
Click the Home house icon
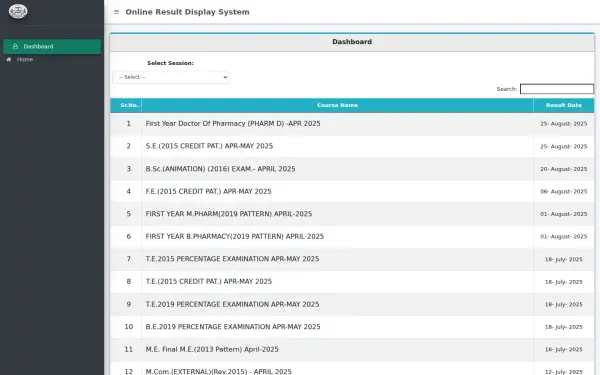click(x=9, y=59)
